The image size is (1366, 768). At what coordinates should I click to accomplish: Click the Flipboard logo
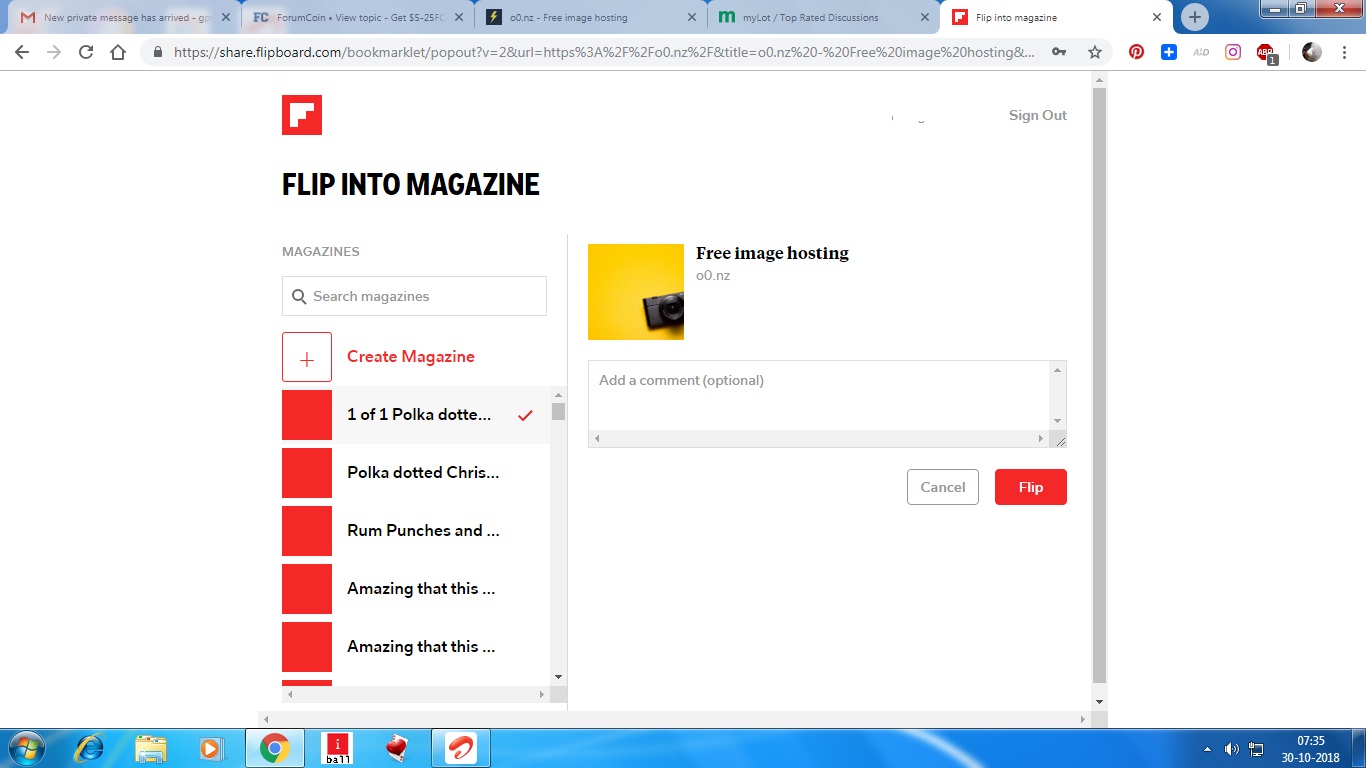pyautogui.click(x=300, y=114)
